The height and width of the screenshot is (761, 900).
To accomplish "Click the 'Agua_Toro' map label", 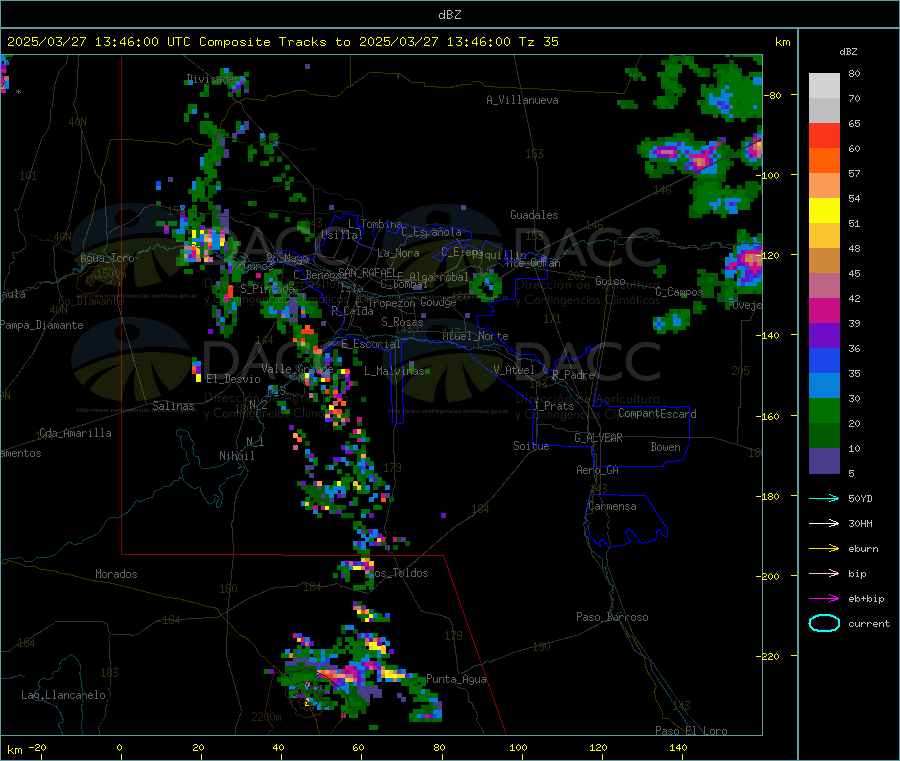I will pyautogui.click(x=107, y=258).
